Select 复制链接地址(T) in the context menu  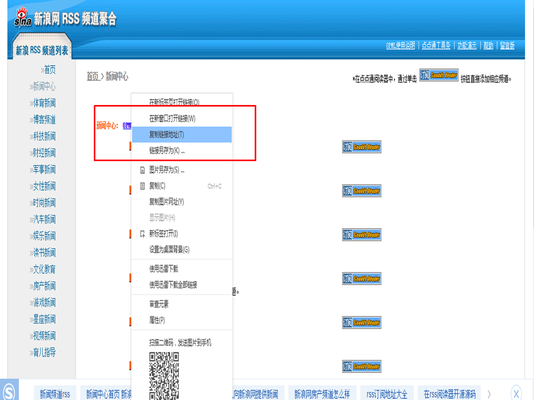click(182, 134)
